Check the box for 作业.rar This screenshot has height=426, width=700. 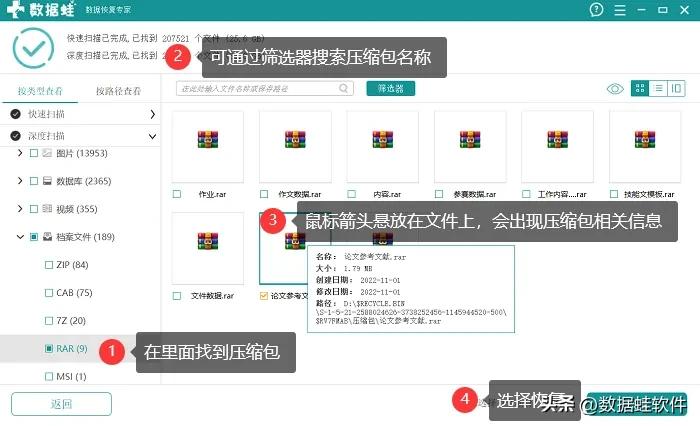177,194
